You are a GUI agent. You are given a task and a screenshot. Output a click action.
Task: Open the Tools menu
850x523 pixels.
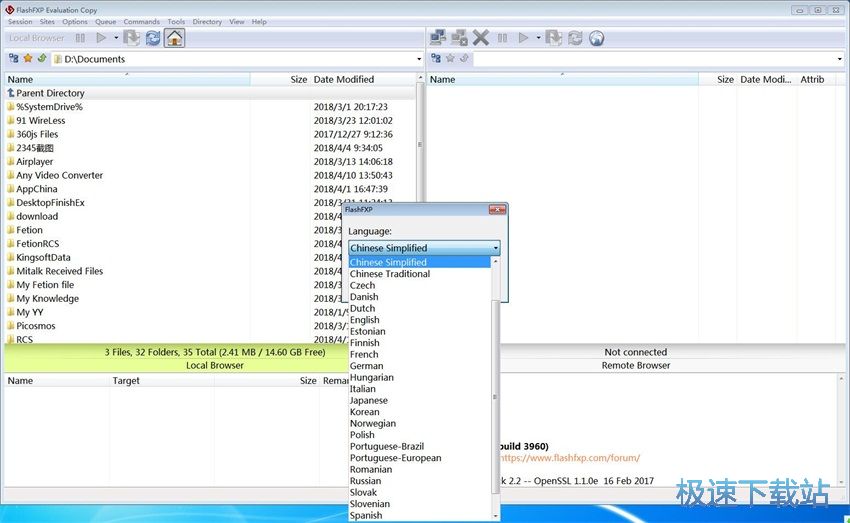[x=176, y=22]
